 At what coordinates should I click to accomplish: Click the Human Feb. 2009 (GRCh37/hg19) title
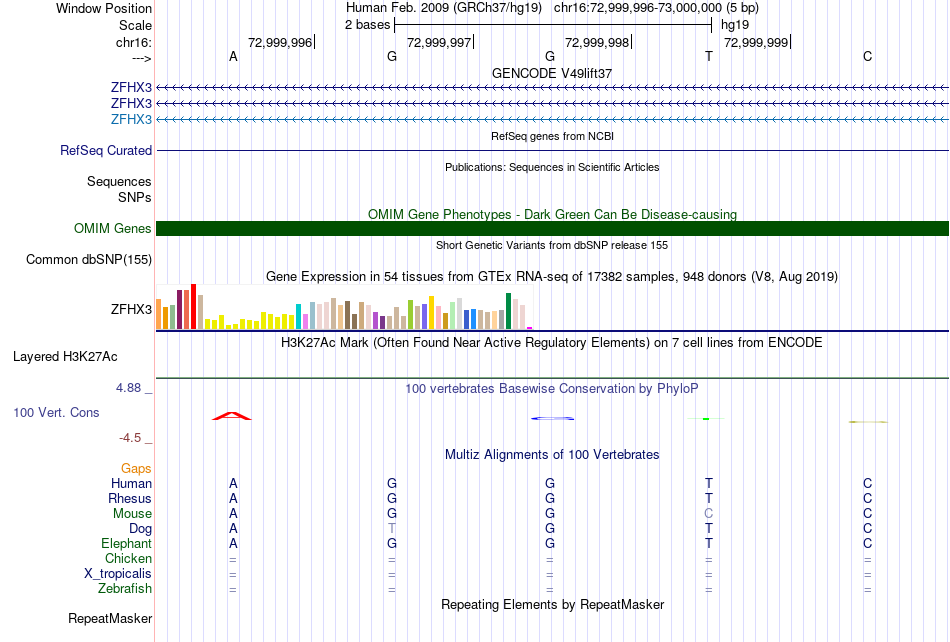[443, 8]
